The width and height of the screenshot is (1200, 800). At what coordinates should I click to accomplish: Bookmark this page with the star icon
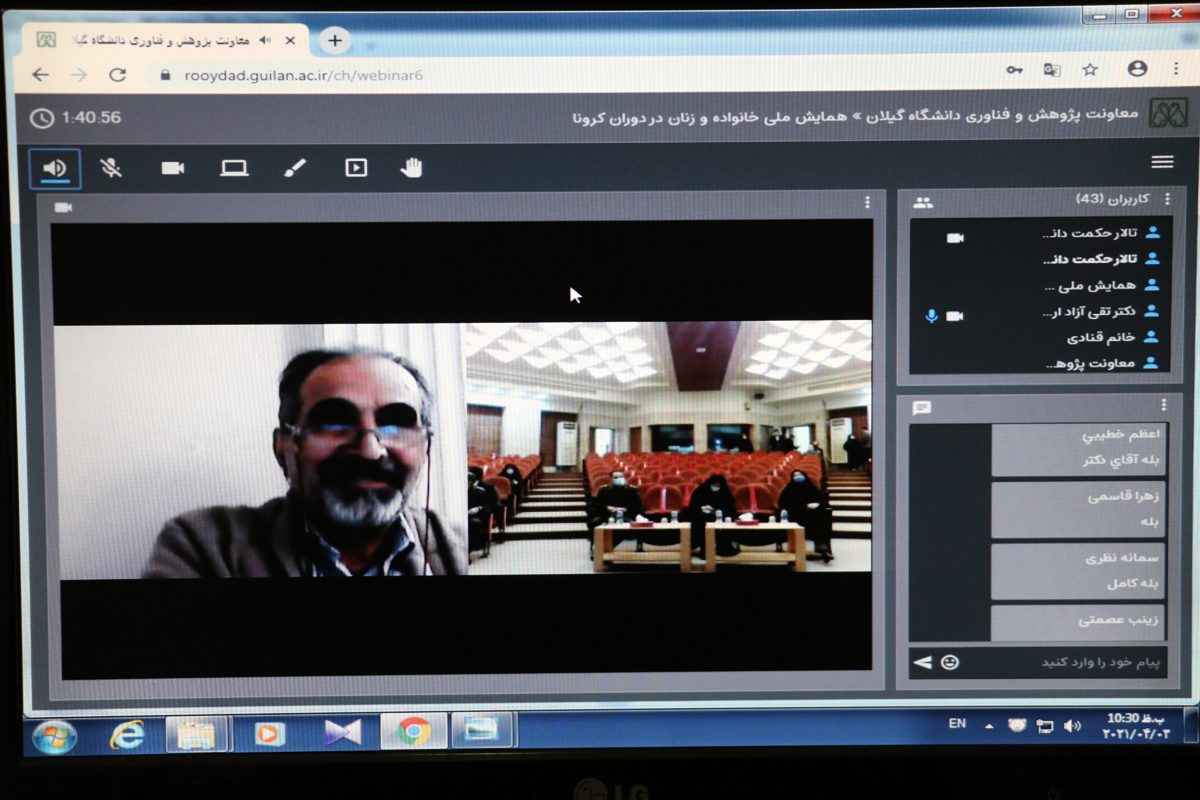point(1090,70)
